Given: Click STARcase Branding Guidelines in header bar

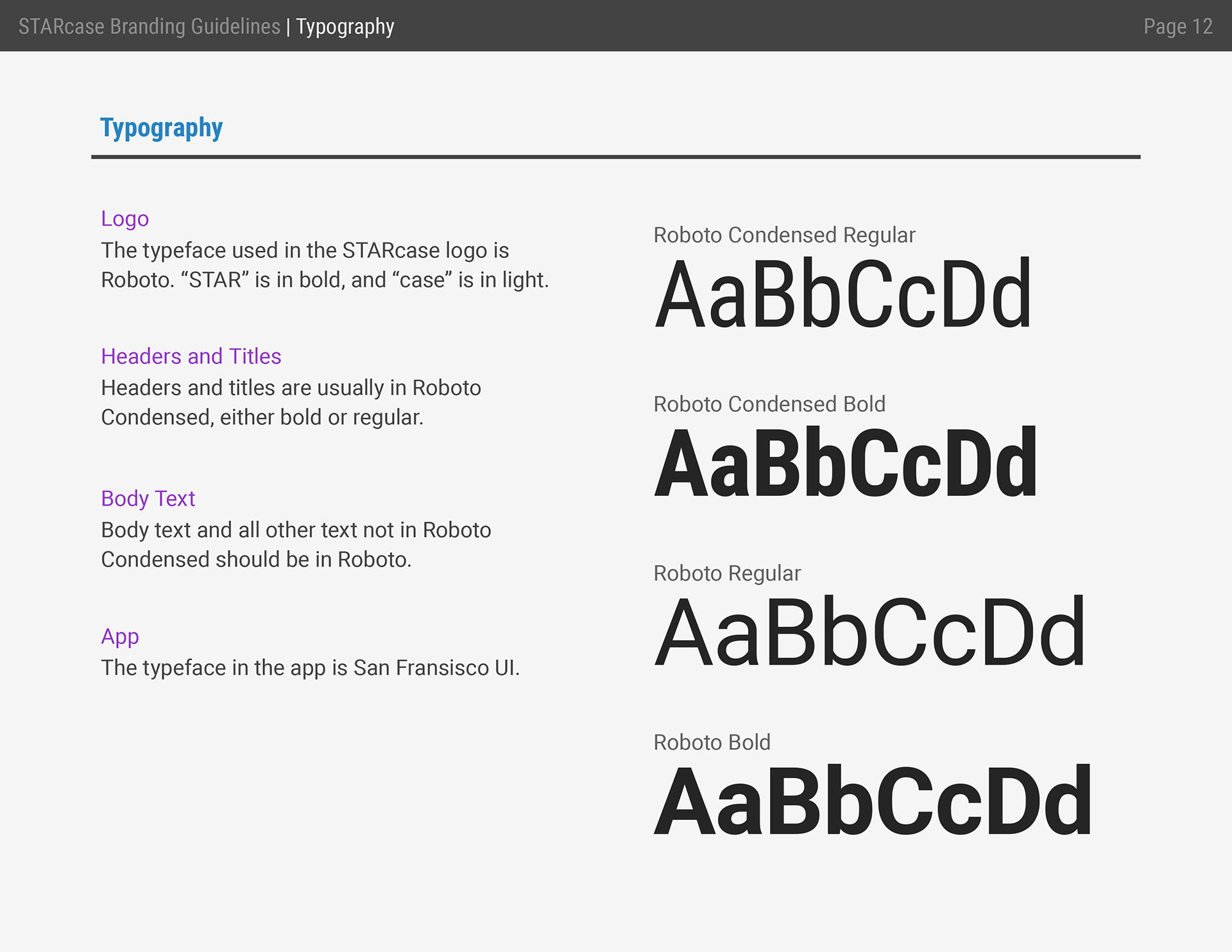Looking at the screenshot, I should (x=149, y=26).
